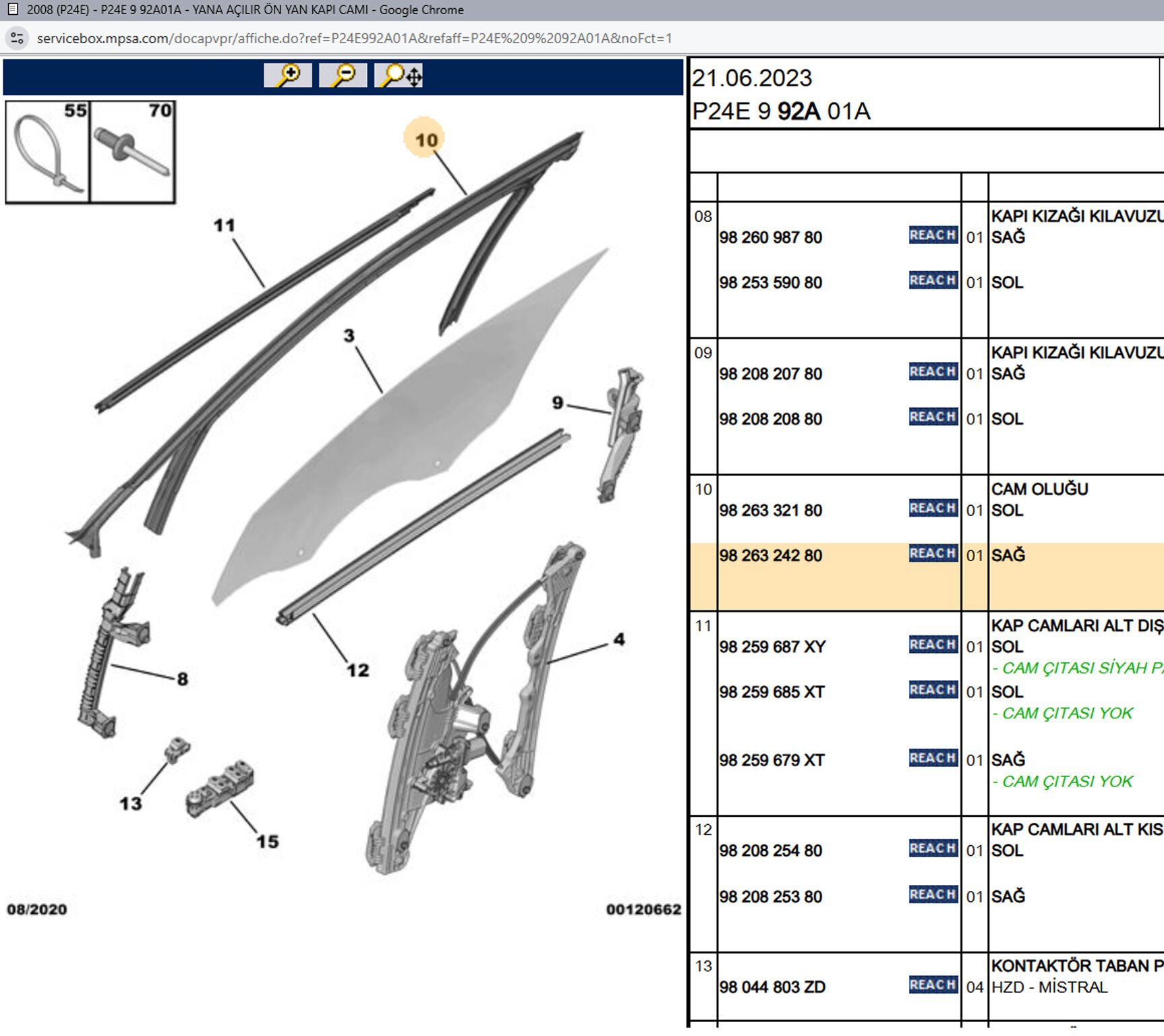Click callout number 11 on the diagram
1164x1036 pixels.
[x=224, y=225]
